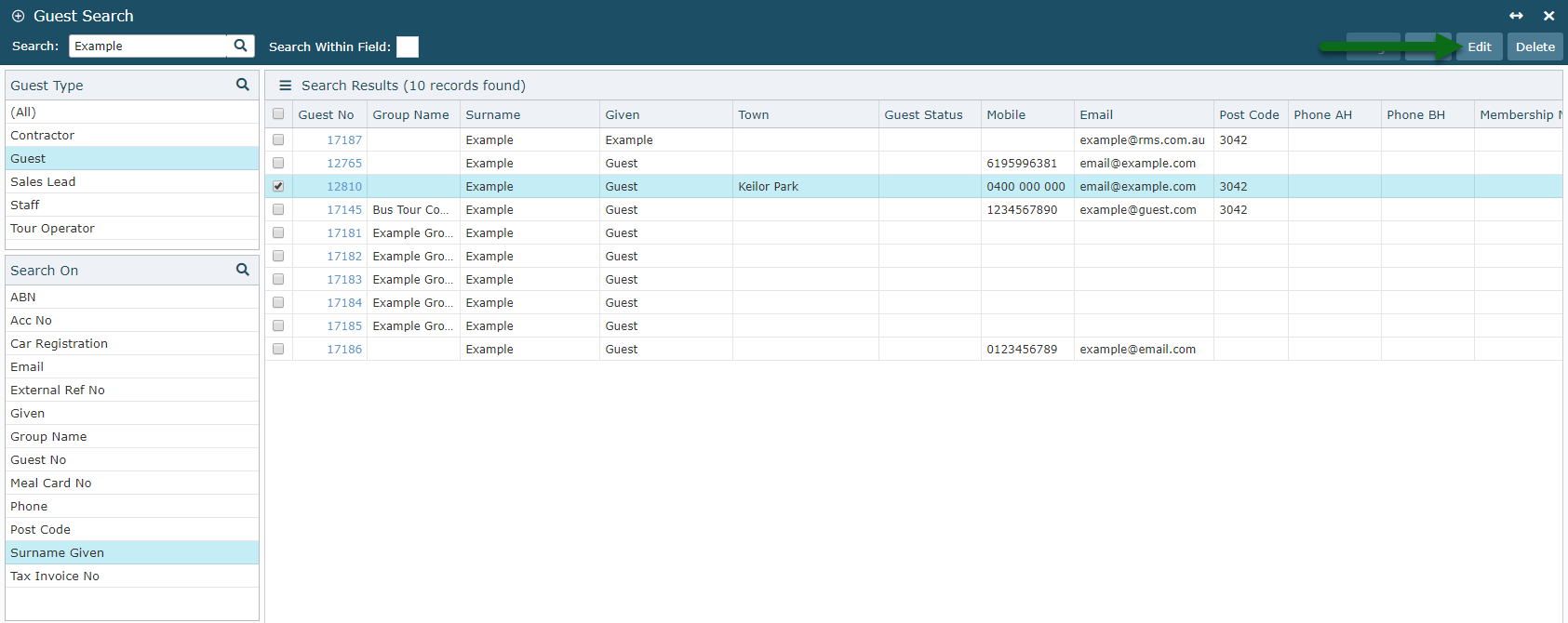The width and height of the screenshot is (1568, 623).
Task: Choose Given in Search On list
Action: (x=132, y=413)
